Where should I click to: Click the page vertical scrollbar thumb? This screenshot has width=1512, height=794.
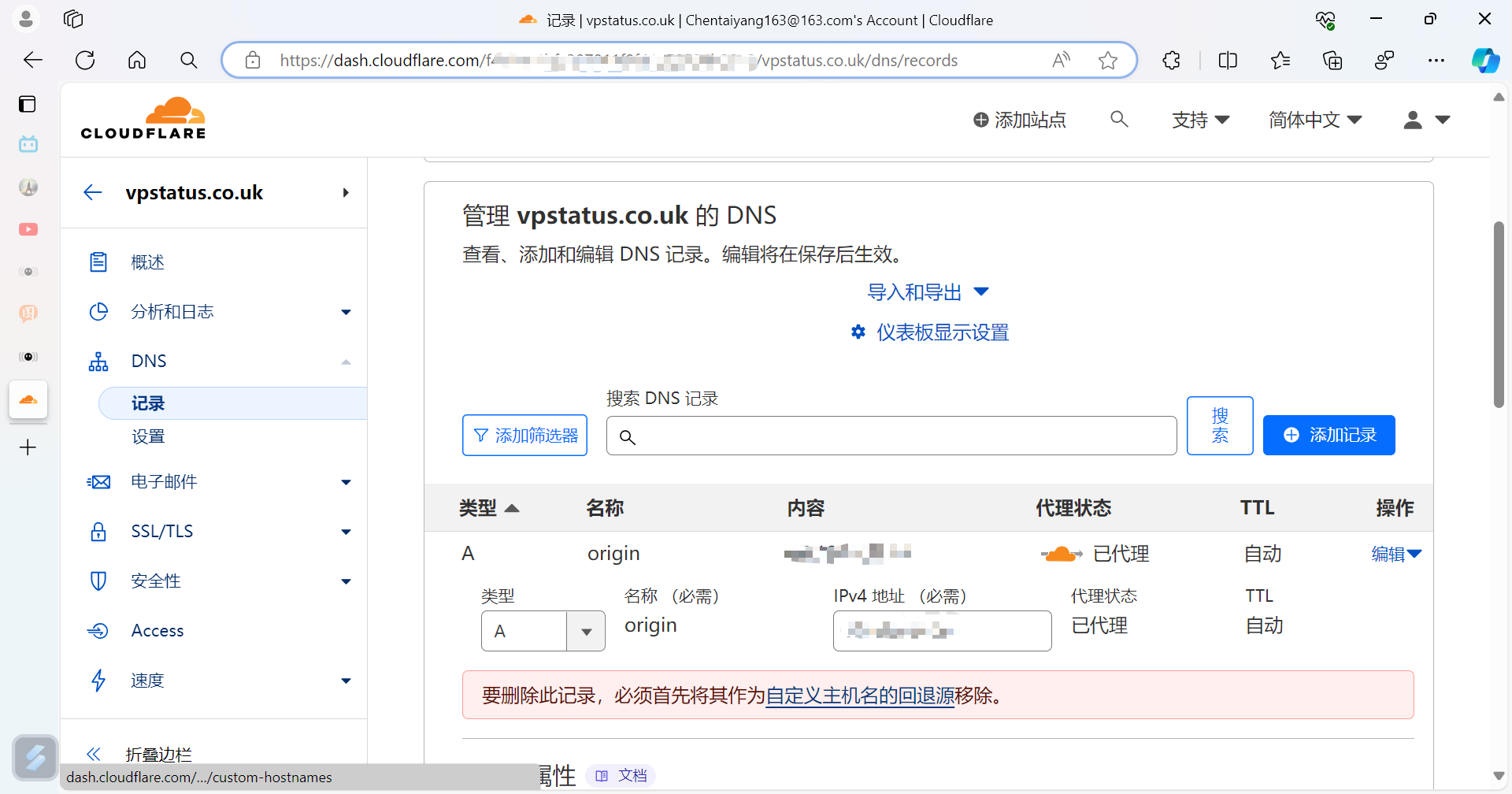coord(1499,314)
